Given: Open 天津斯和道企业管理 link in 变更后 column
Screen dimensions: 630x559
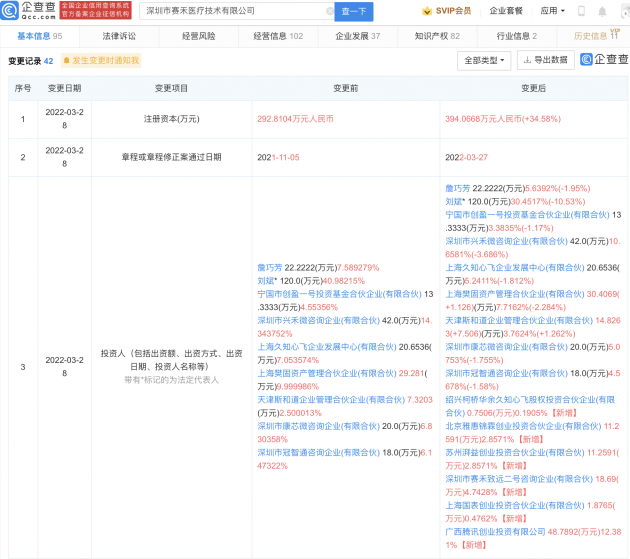Looking at the screenshot, I should click(x=519, y=321).
